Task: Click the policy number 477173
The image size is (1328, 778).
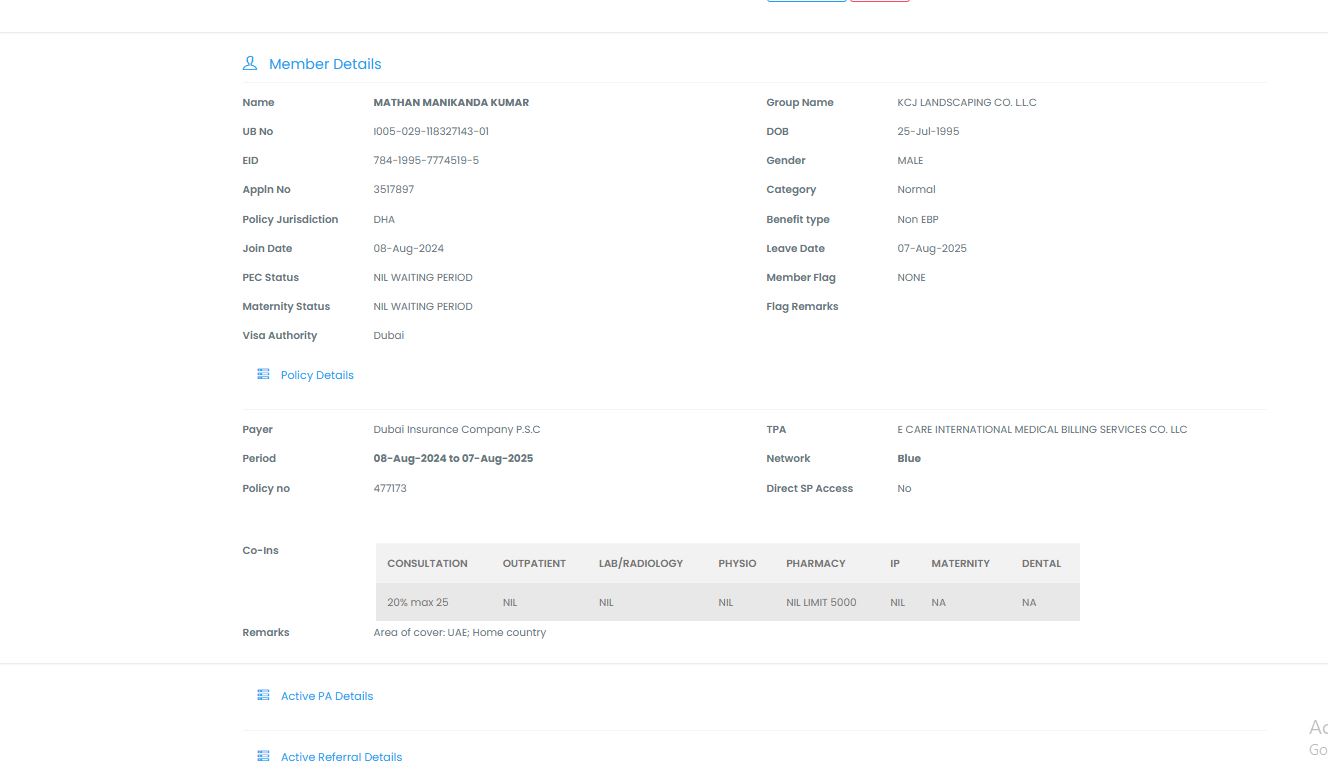Action: pyautogui.click(x=390, y=488)
